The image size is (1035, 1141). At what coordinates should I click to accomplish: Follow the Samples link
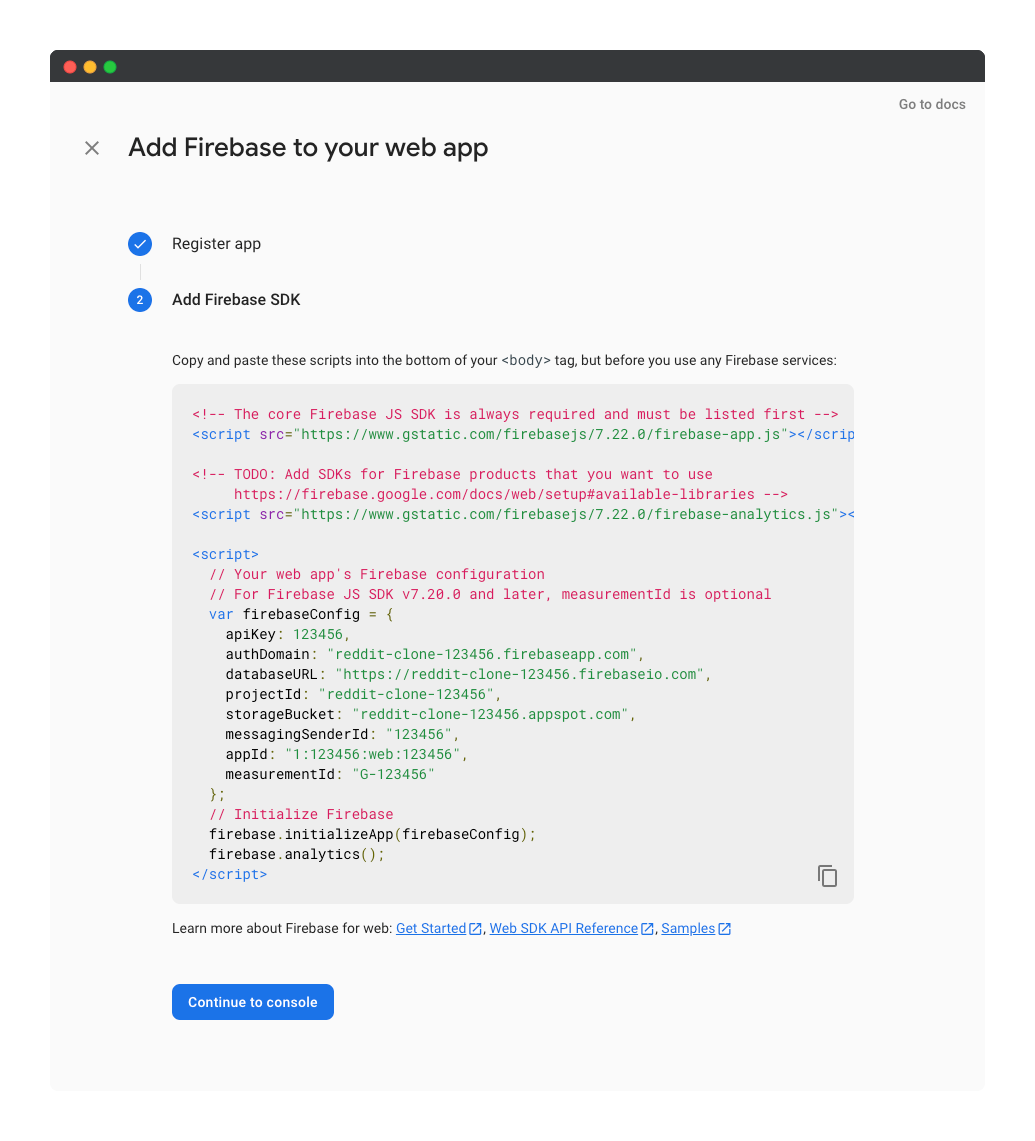click(688, 929)
